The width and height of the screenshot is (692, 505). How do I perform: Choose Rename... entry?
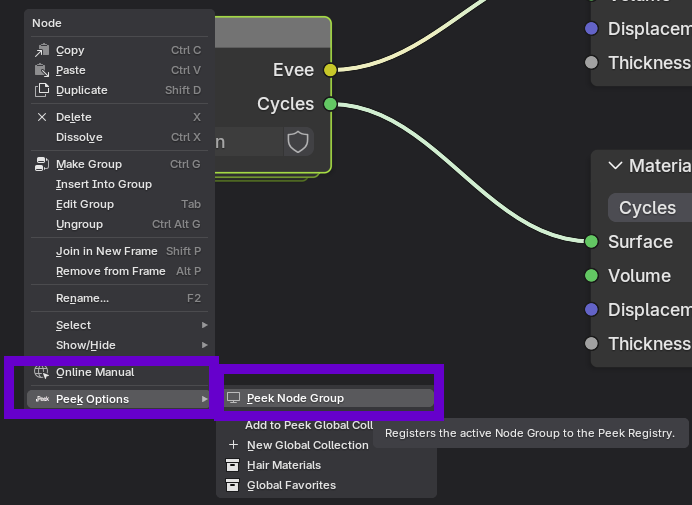tap(118, 298)
